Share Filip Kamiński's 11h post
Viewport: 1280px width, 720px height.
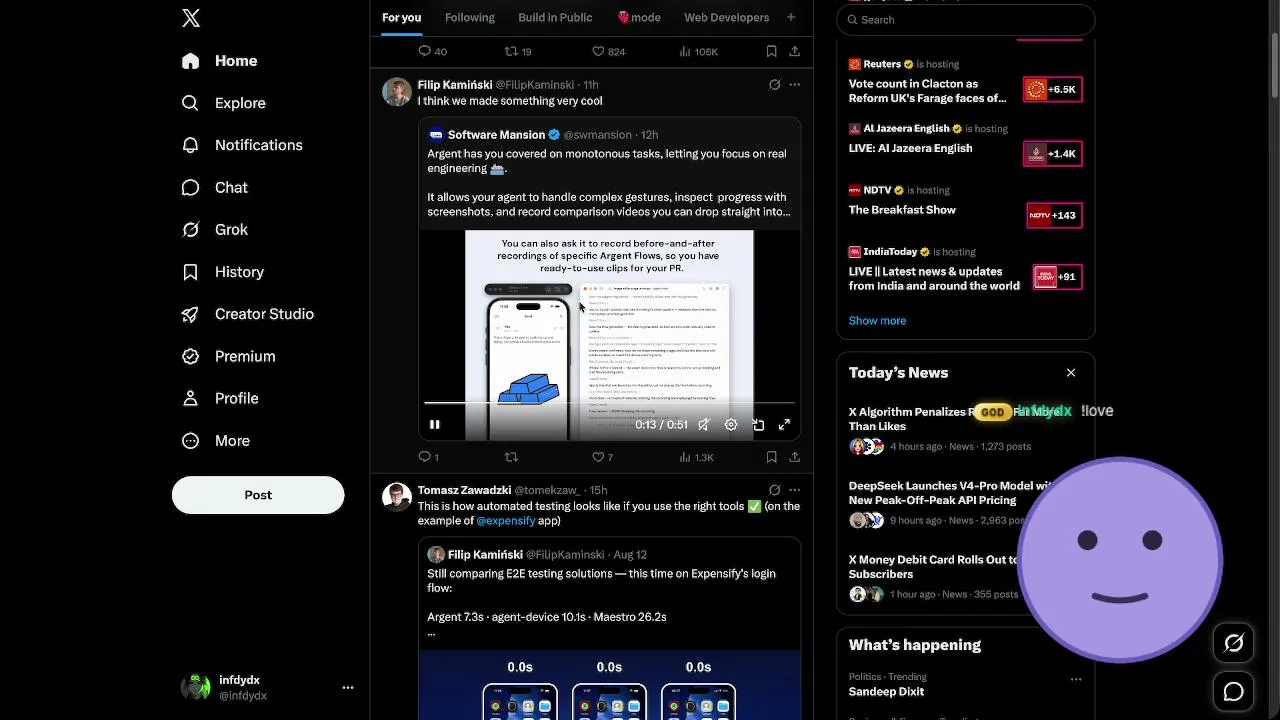click(x=794, y=457)
